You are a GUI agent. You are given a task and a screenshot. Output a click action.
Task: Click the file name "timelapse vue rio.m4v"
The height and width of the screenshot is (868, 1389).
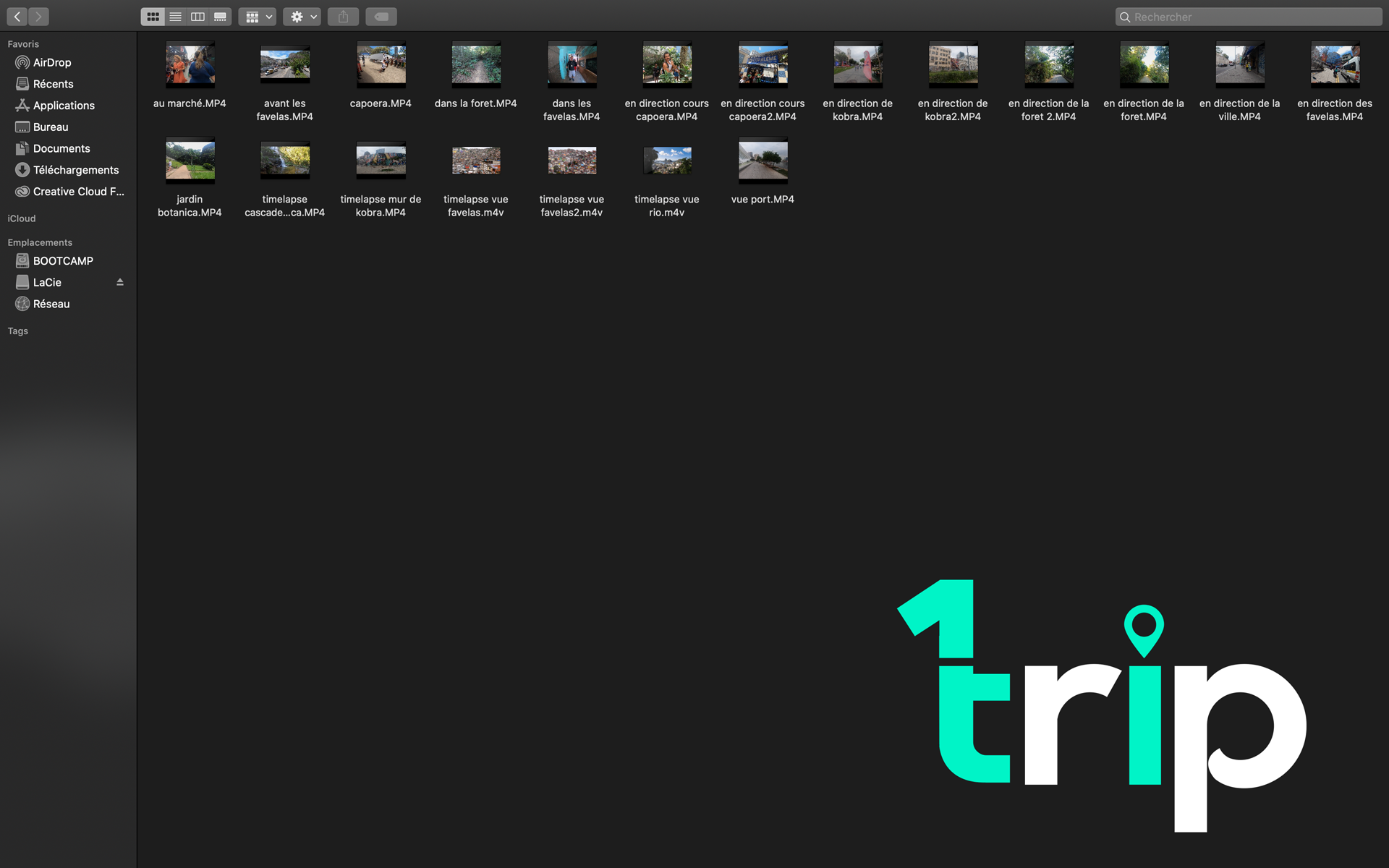click(x=667, y=206)
